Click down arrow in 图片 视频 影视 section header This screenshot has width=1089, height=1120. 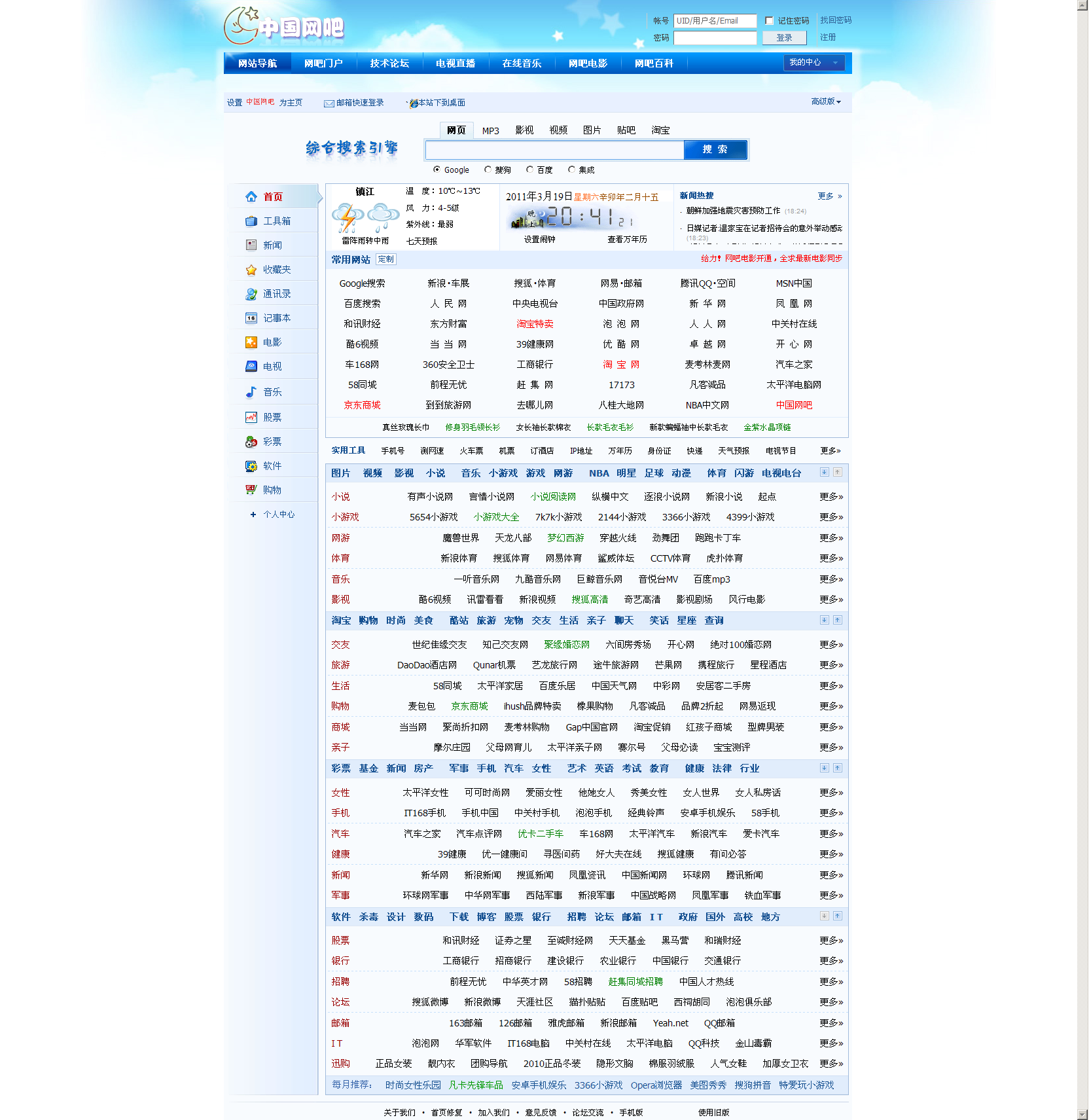[x=825, y=472]
